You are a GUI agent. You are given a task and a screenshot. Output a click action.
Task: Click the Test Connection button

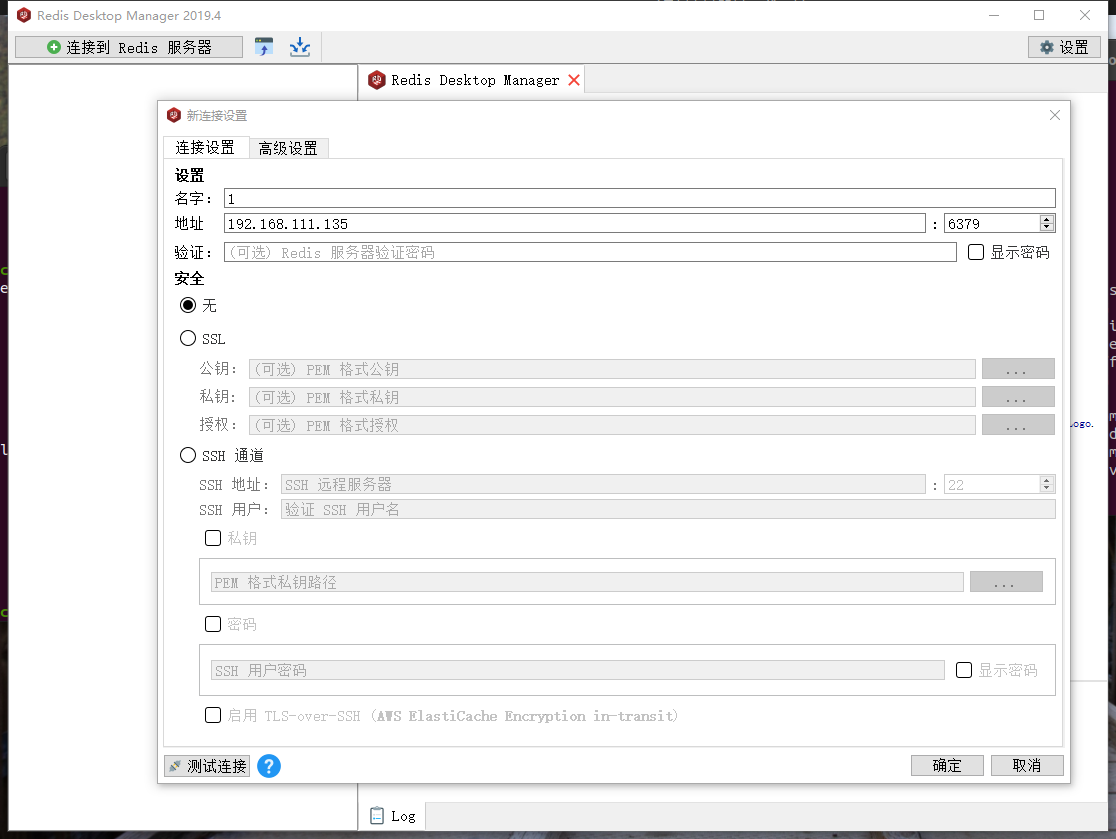[207, 766]
